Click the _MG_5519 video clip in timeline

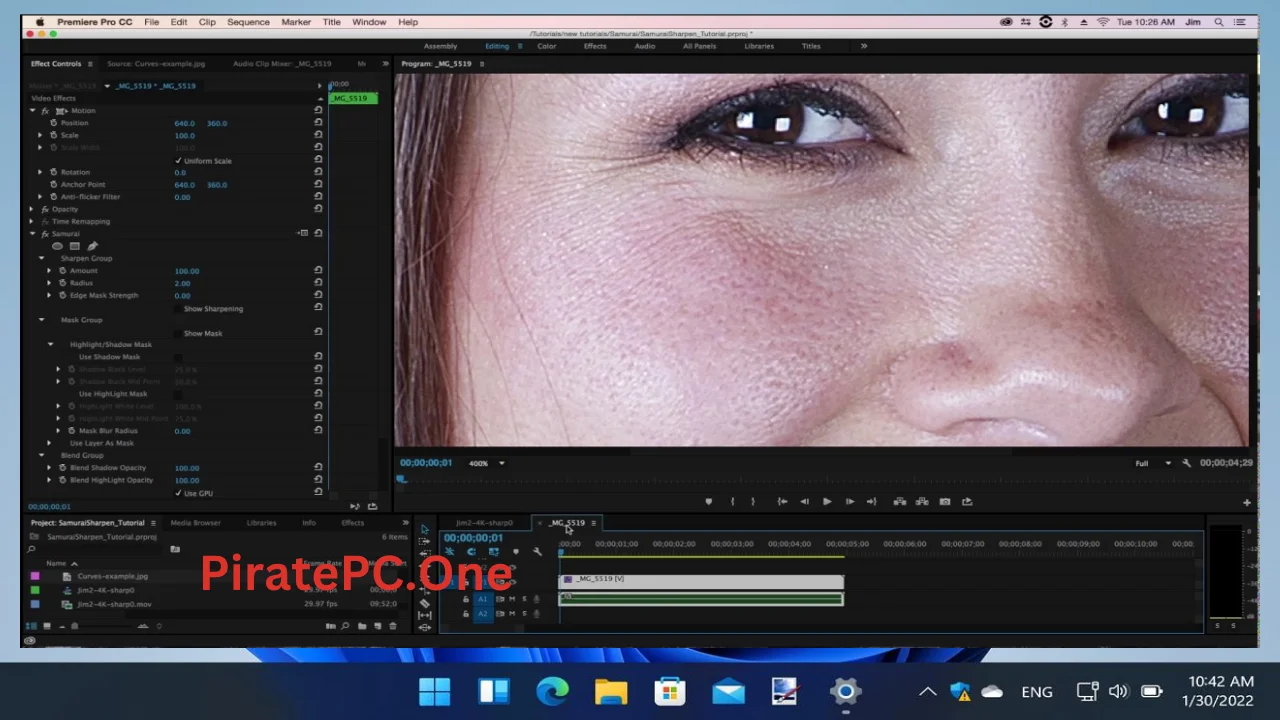coord(701,580)
